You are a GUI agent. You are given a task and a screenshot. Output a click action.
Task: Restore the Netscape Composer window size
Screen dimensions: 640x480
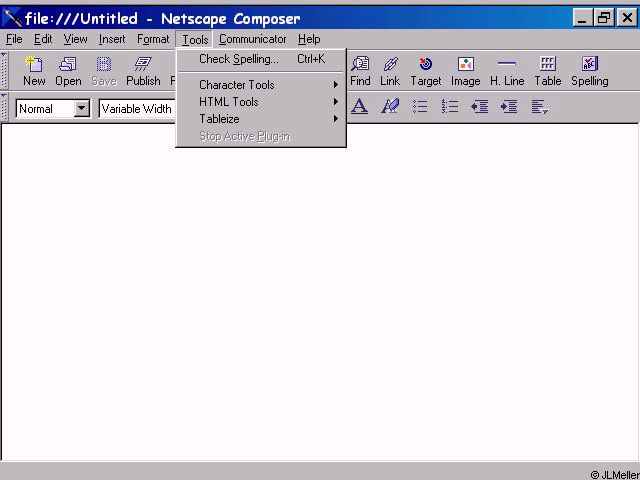pyautogui.click(x=604, y=18)
